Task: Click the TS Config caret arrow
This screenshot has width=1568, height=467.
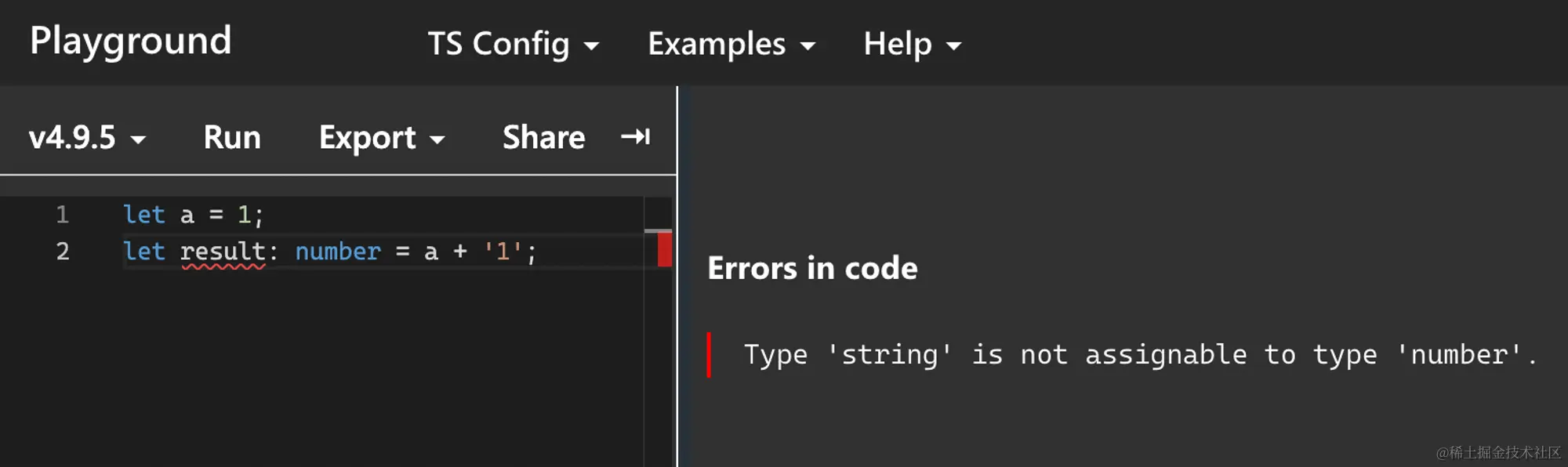Action: coord(592,46)
